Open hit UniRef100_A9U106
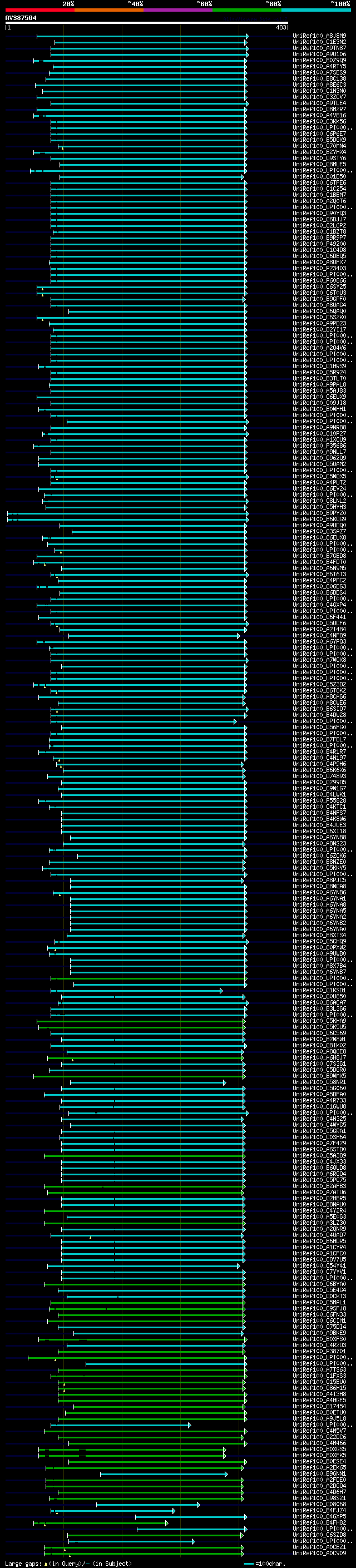The width and height of the screenshot is (356, 1568). 319,54
